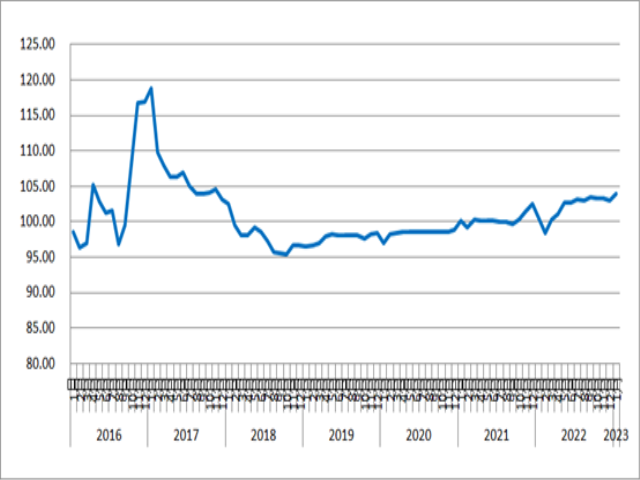Viewport: 640px width, 480px height.
Task: Select the 2019 year label
Action: pyautogui.click(x=341, y=435)
